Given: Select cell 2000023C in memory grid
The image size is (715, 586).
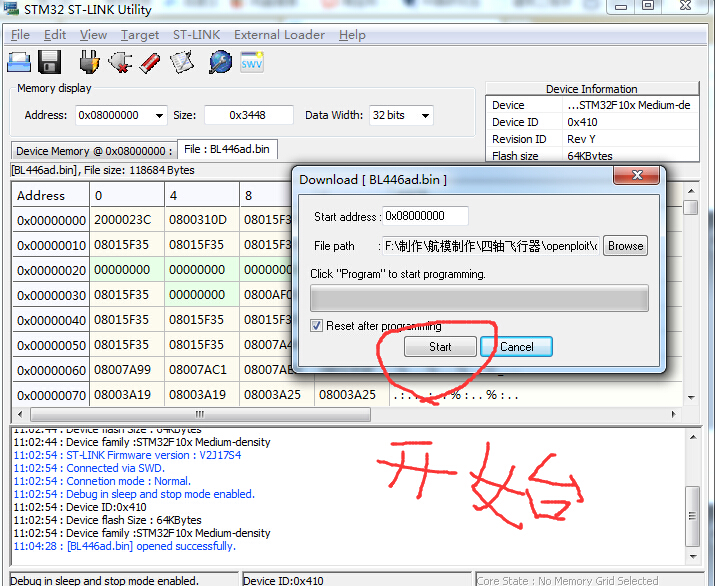Looking at the screenshot, I should [127, 220].
